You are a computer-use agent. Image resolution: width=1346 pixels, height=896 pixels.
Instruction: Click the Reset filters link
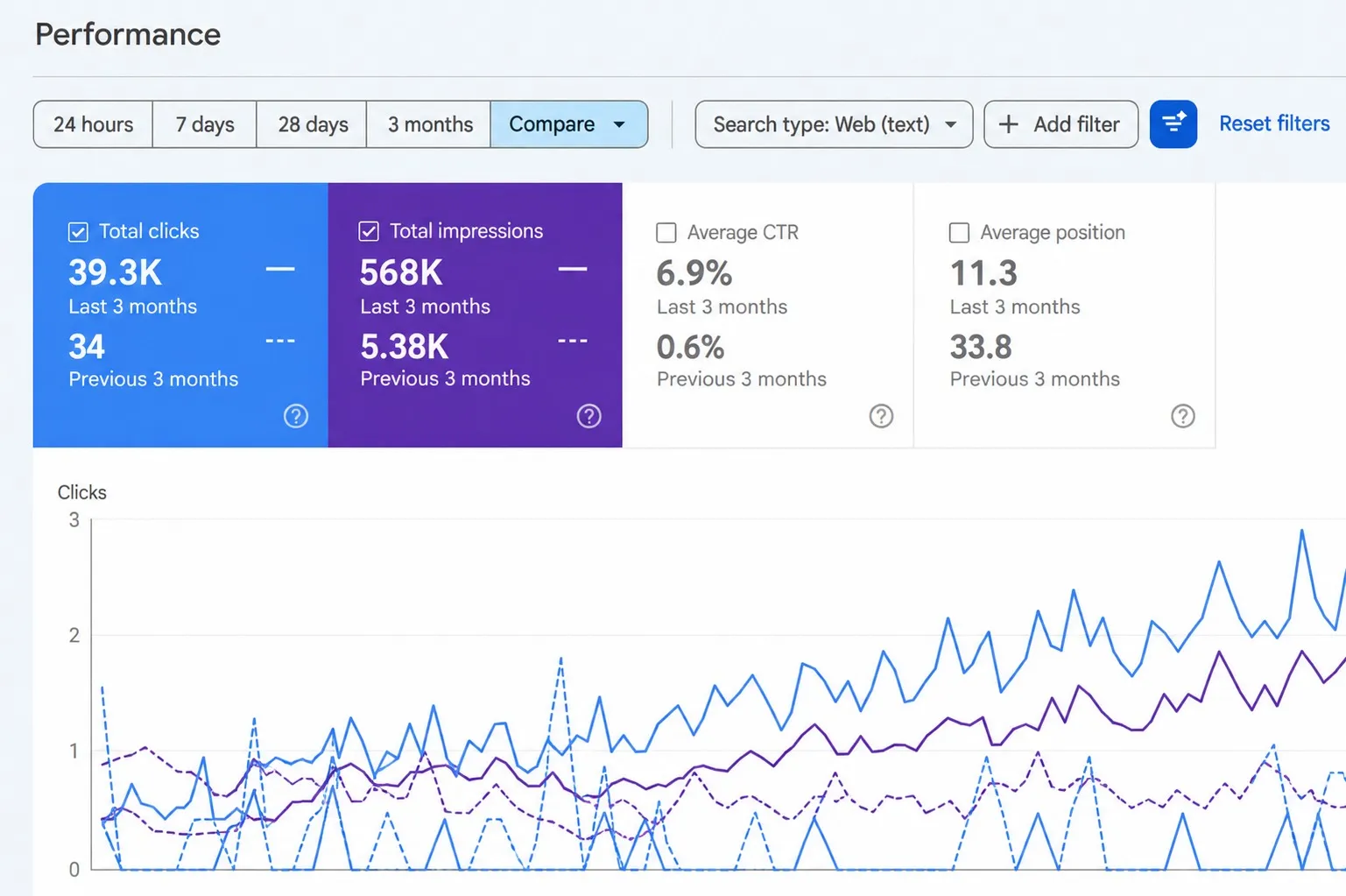point(1274,123)
